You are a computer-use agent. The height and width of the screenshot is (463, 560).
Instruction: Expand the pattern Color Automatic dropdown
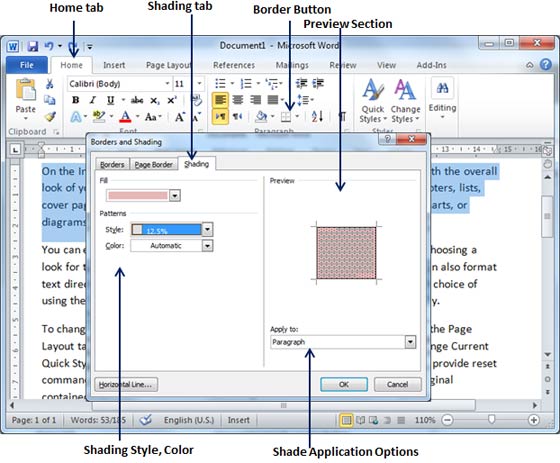point(207,246)
